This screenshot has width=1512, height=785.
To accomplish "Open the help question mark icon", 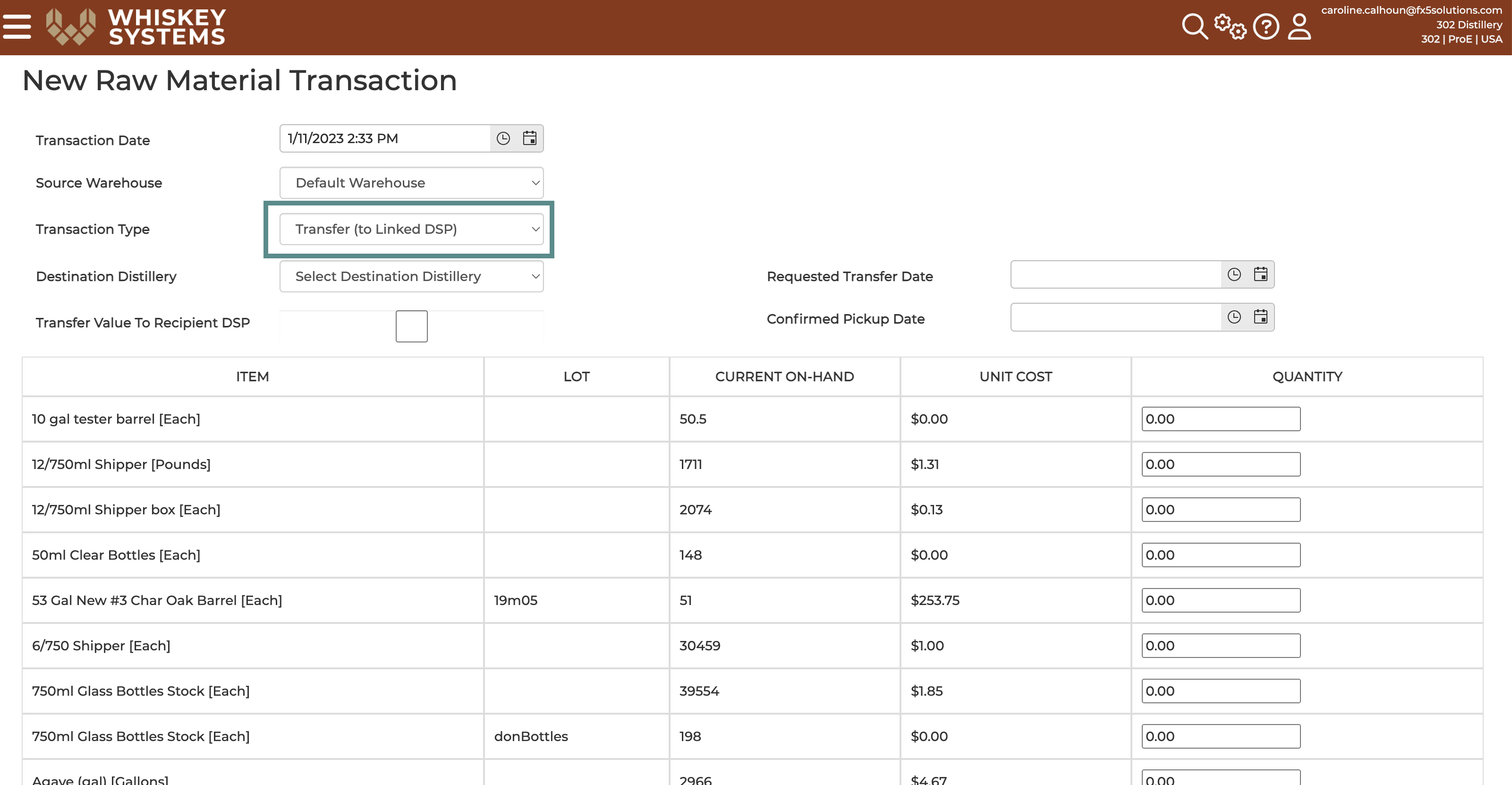I will (x=1266, y=26).
